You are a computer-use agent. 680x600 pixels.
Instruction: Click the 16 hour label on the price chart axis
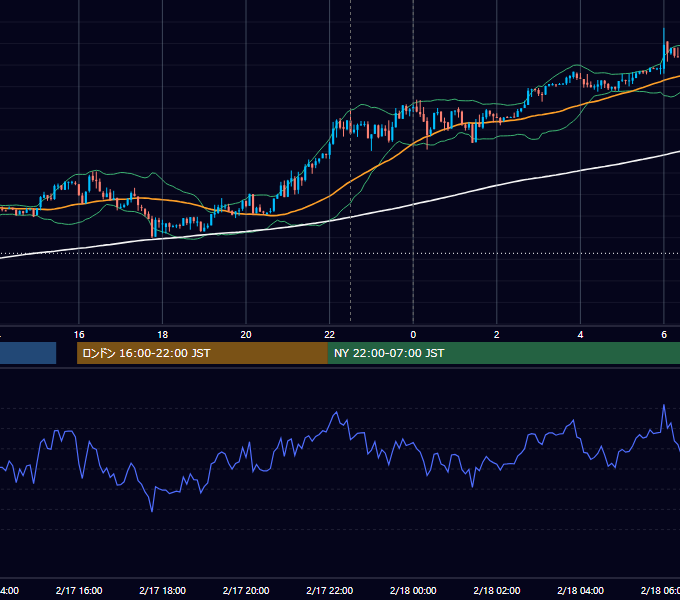[79, 335]
